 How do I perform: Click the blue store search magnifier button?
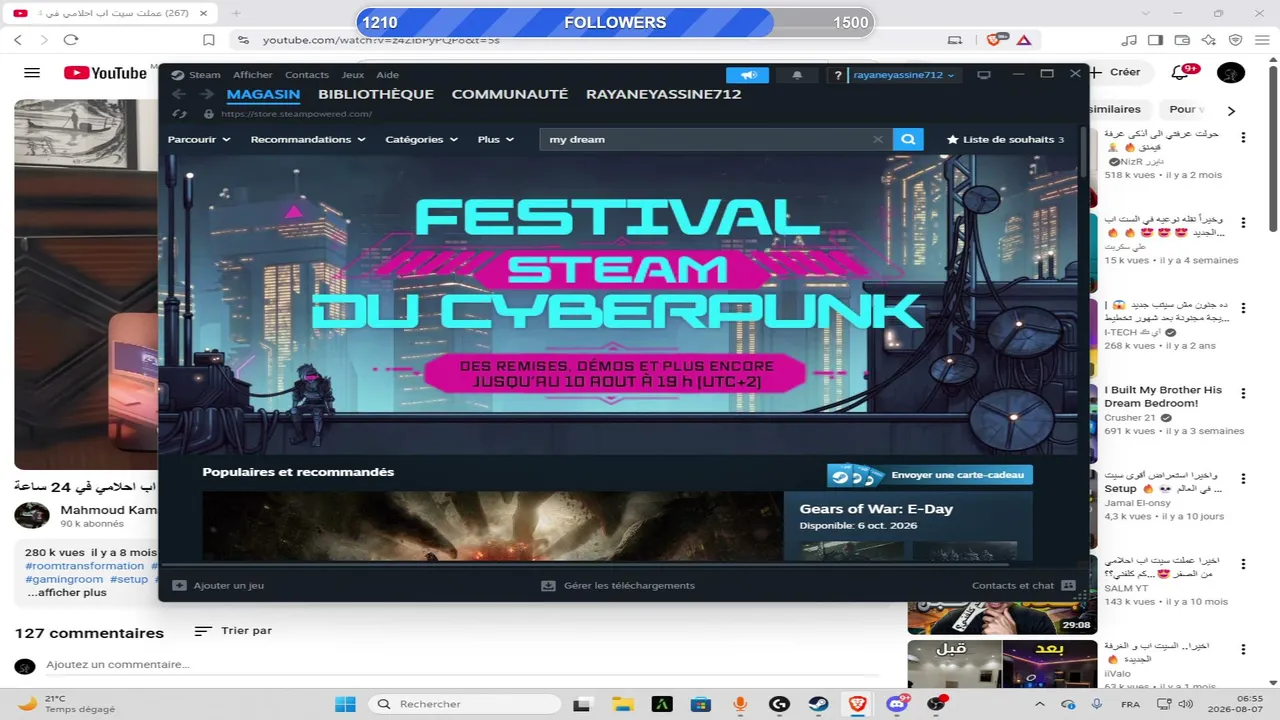tap(908, 139)
